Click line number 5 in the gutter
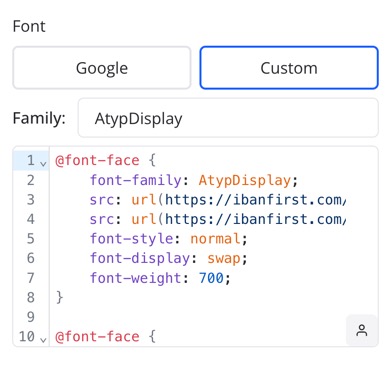 [31, 239]
